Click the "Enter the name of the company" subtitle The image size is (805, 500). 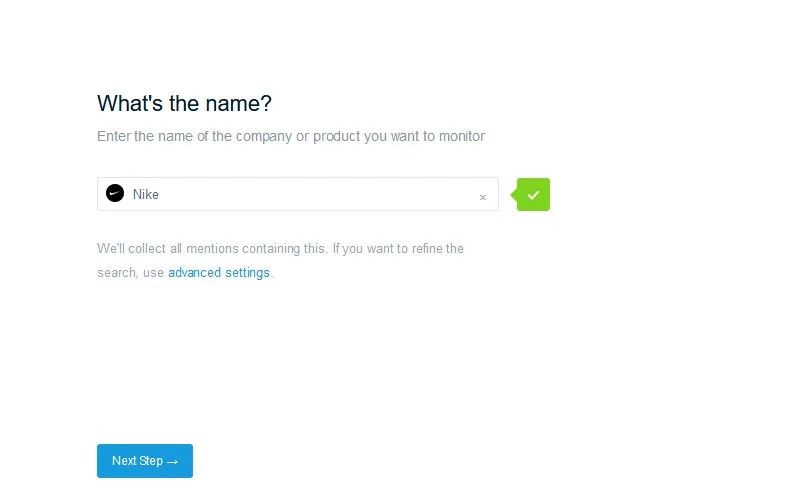point(291,136)
